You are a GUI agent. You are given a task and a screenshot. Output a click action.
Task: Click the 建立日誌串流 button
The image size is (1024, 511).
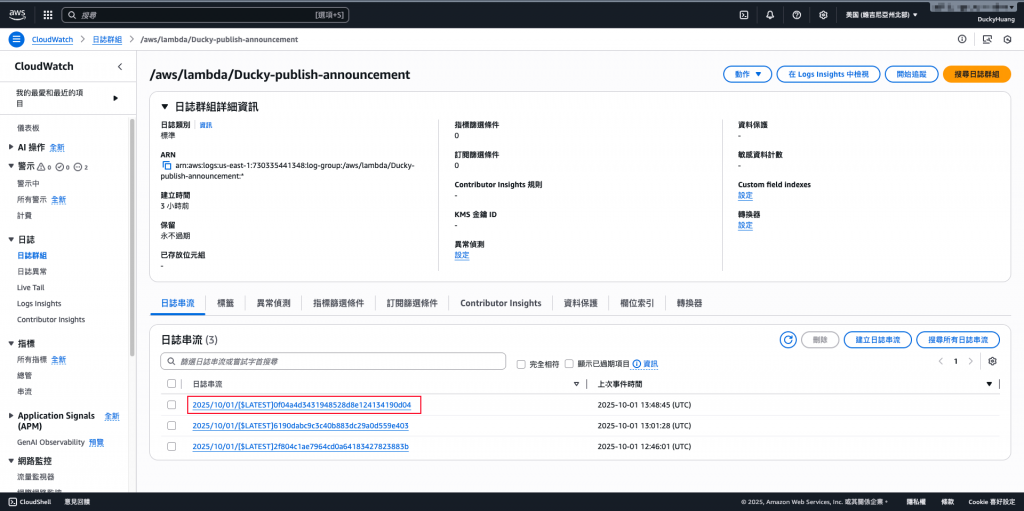[877, 340]
